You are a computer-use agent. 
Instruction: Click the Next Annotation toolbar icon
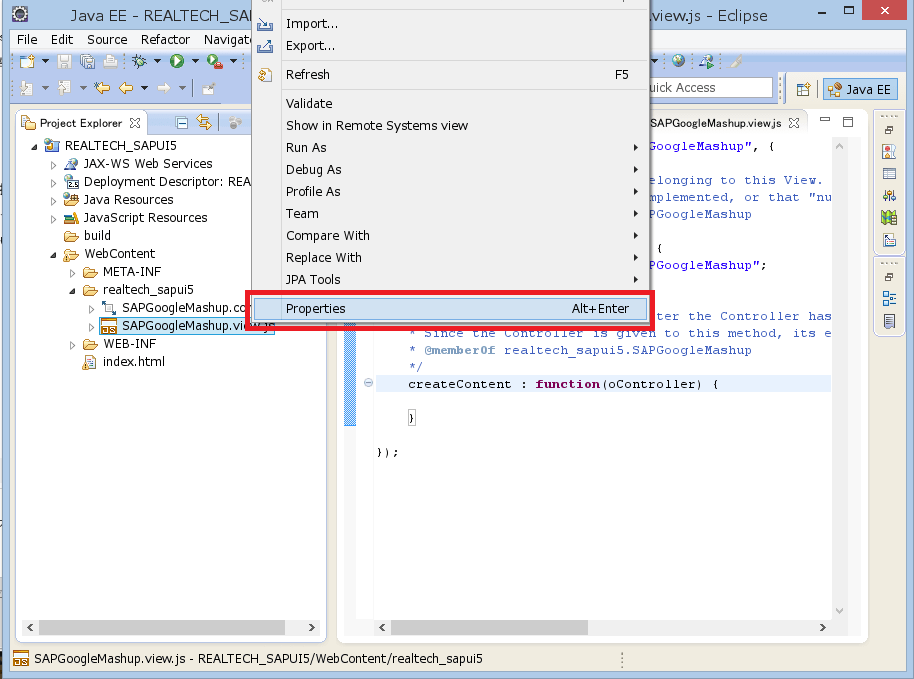tap(26, 88)
